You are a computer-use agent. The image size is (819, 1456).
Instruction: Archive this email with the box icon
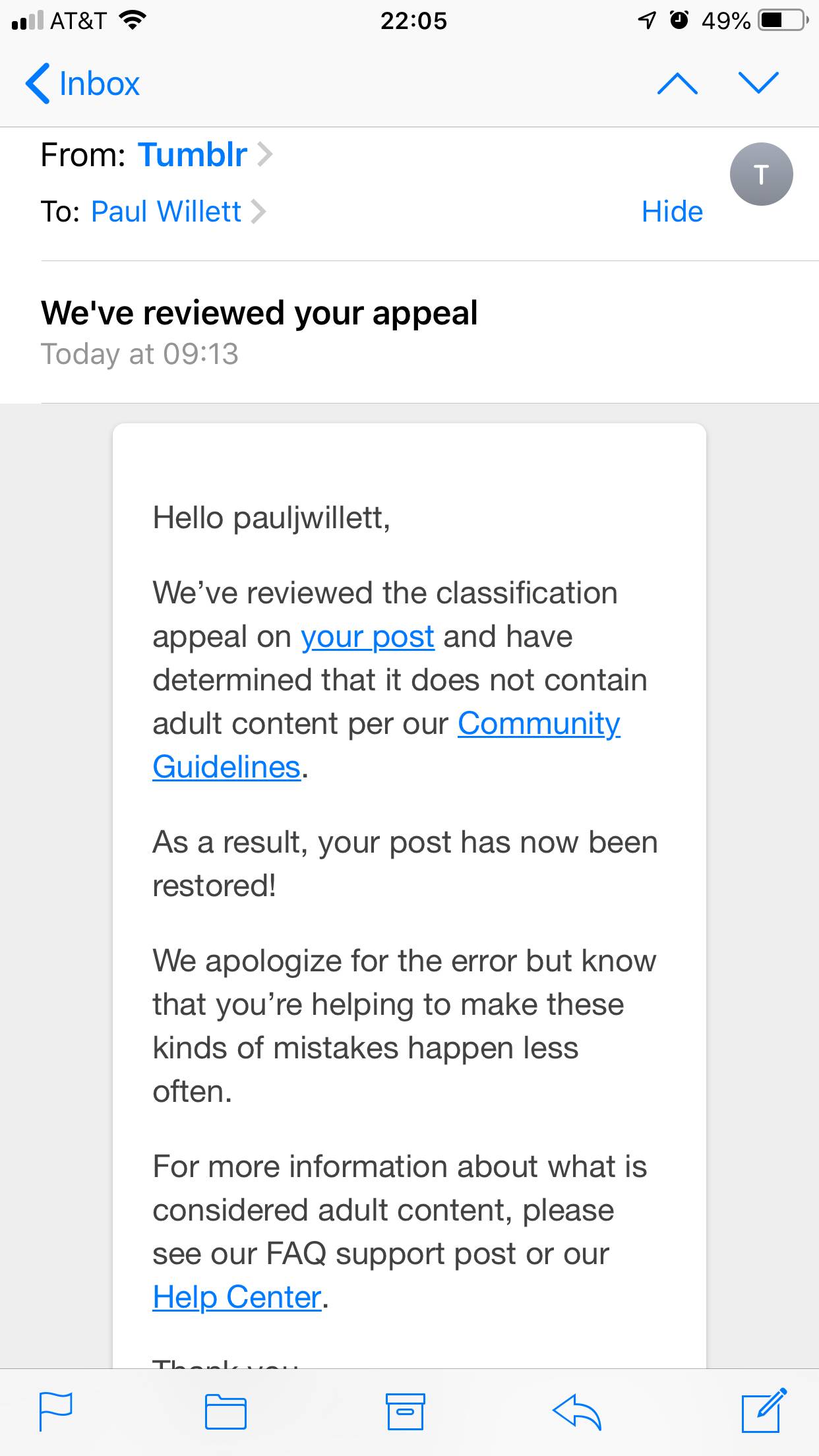[x=405, y=1411]
